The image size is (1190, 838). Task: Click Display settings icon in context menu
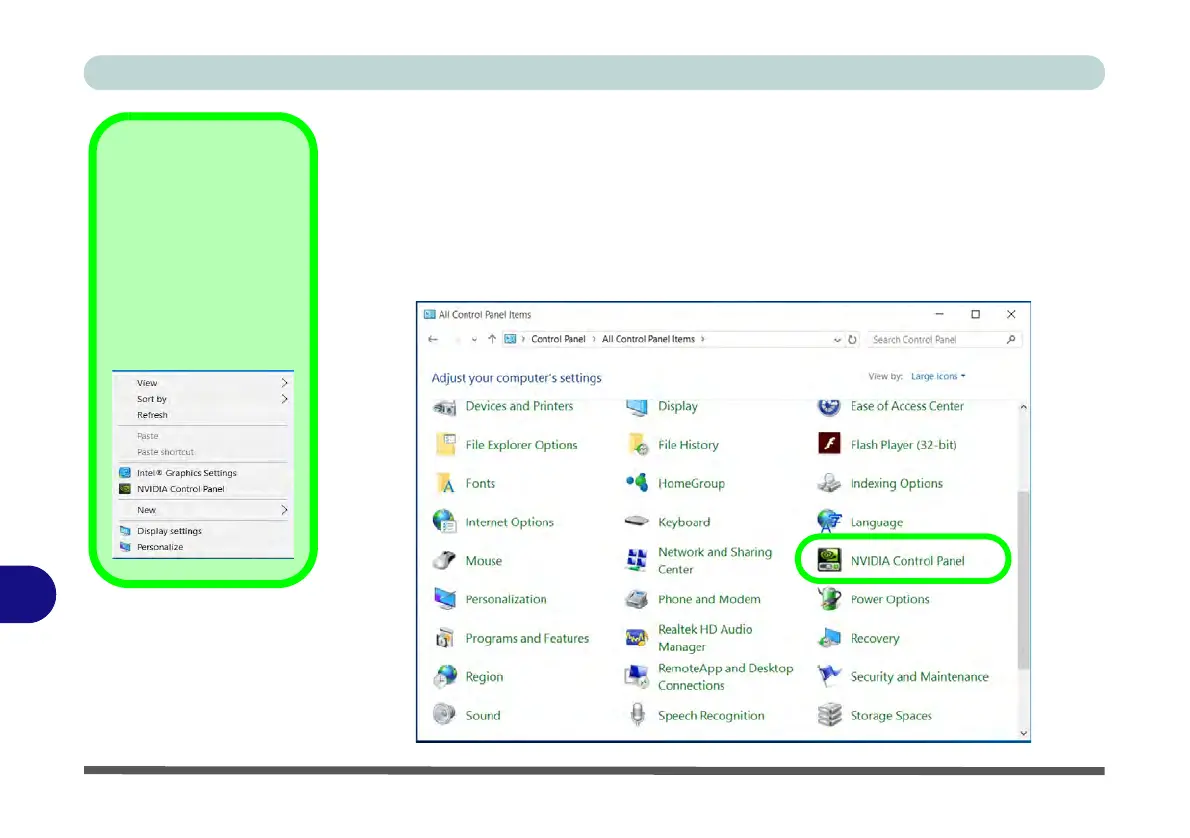coord(125,531)
